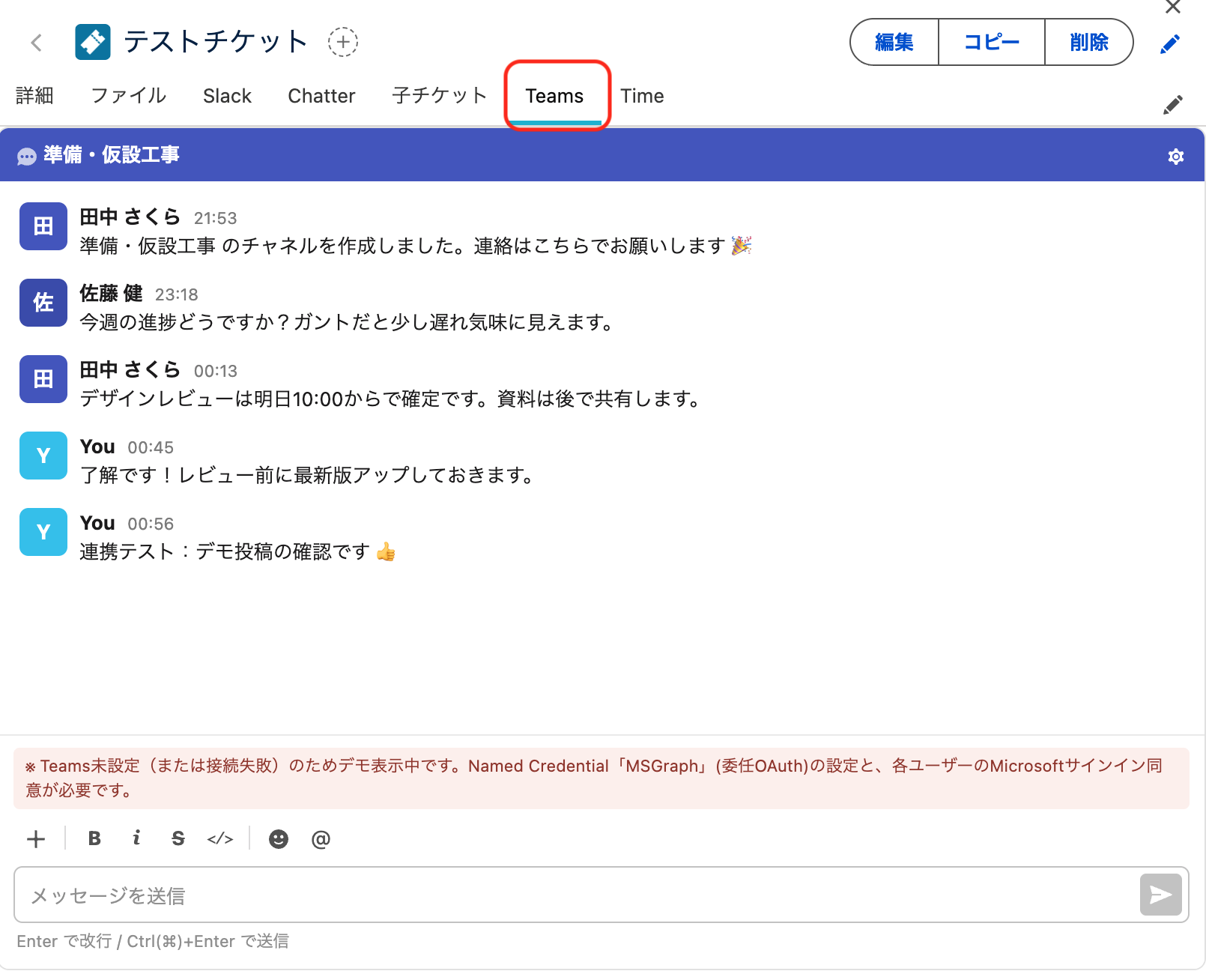Click the chat bubble icon in channel header

(27, 157)
